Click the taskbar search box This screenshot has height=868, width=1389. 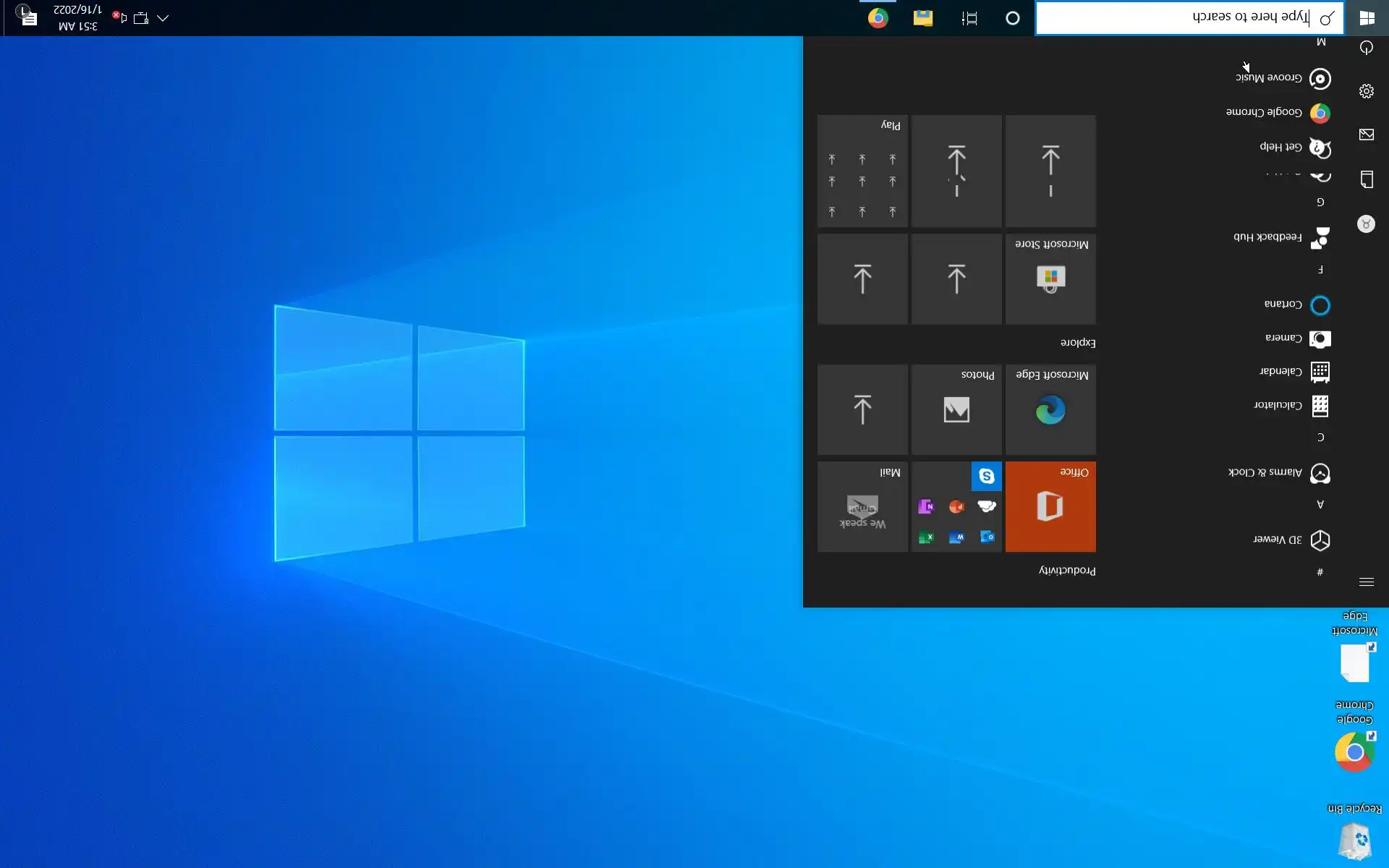pos(1189,18)
